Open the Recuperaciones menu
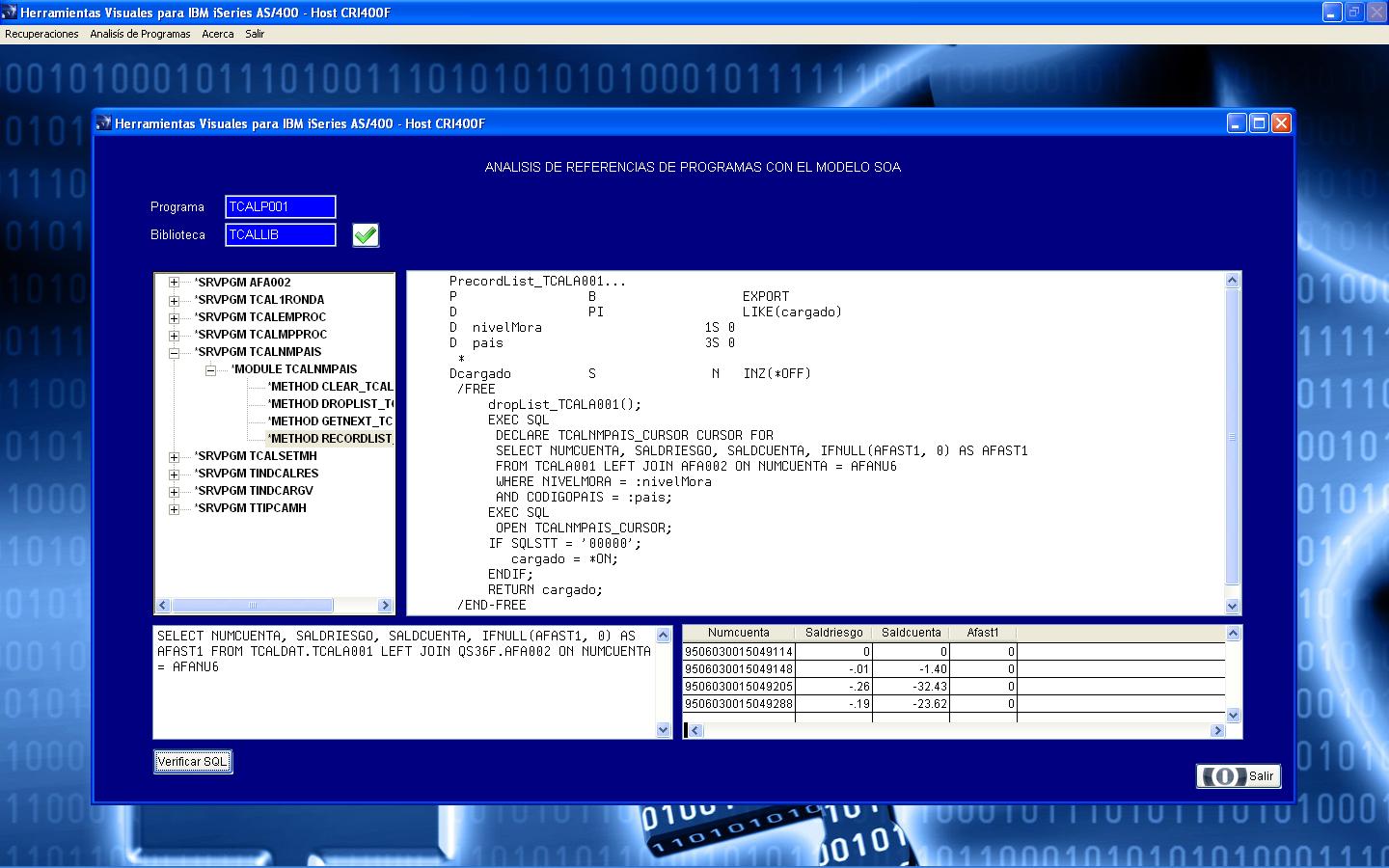This screenshot has height=868, width=1389. pos(41,33)
